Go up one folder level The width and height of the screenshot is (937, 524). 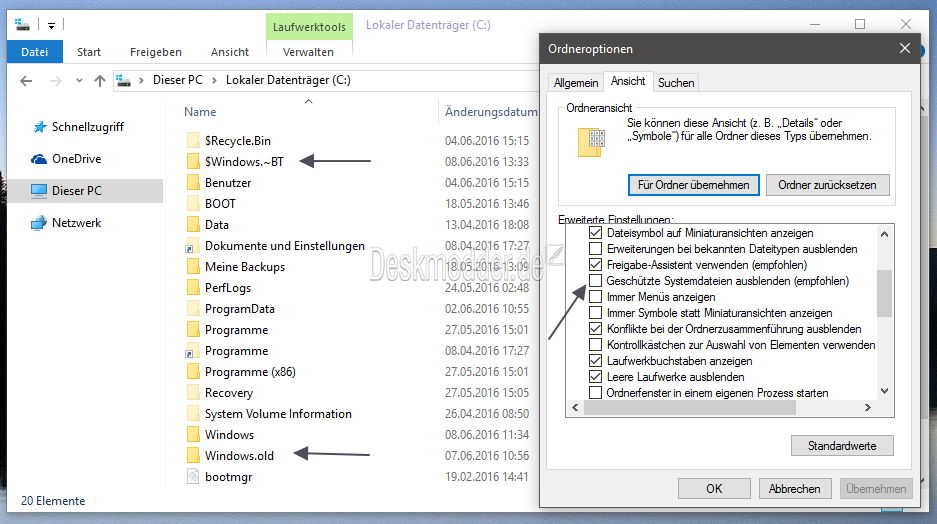coord(100,81)
